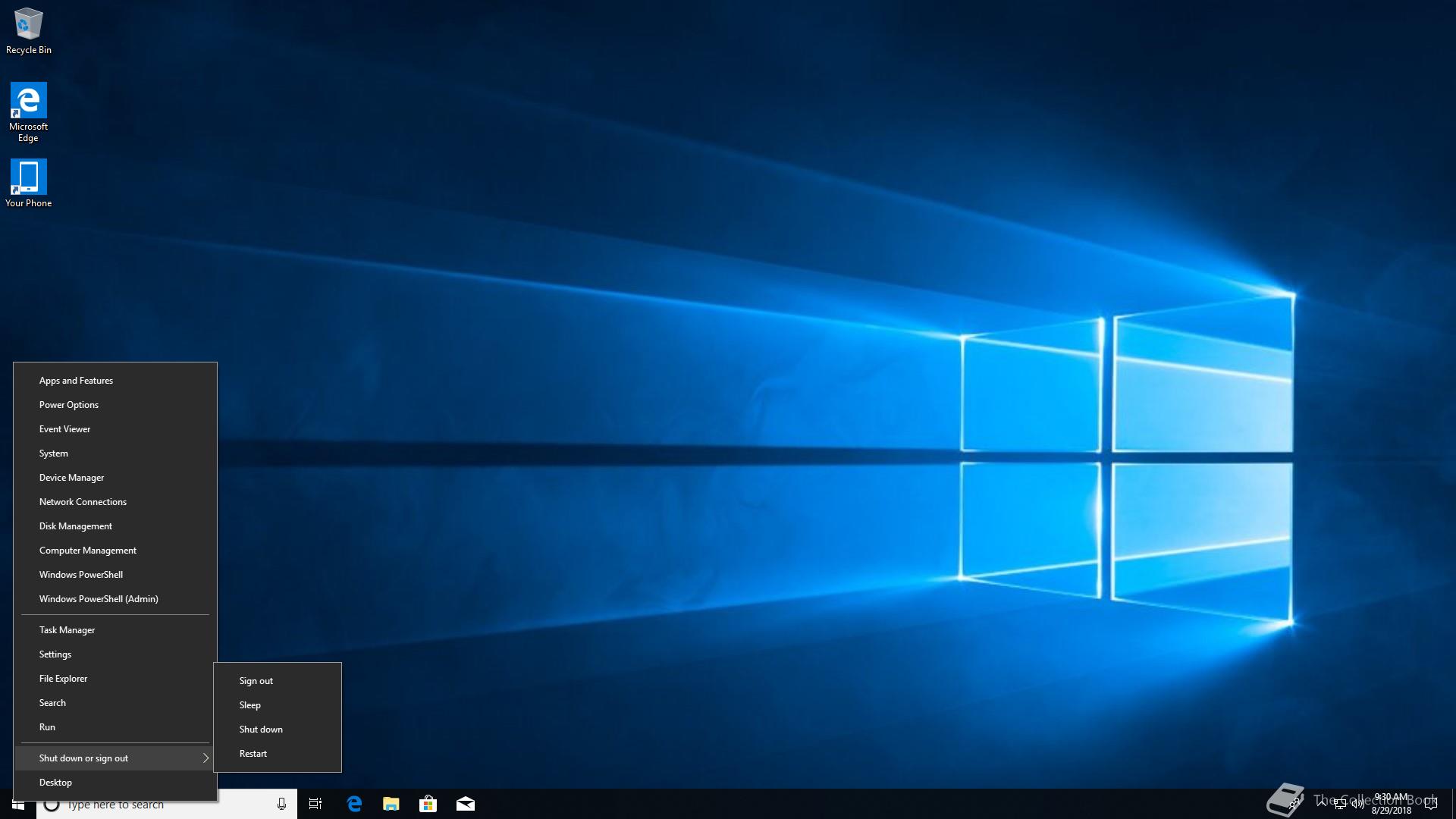
Task: Launch Windows PowerShell (Admin)
Action: point(115,599)
